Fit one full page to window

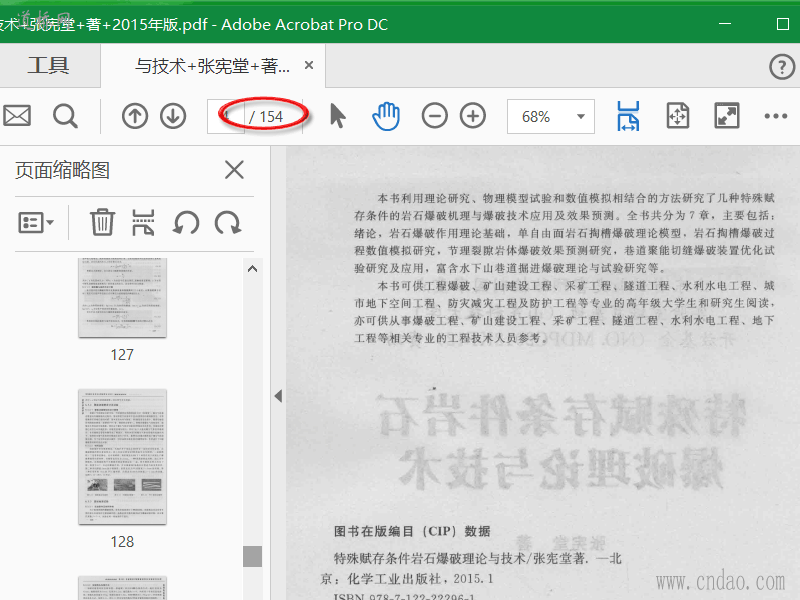[678, 116]
